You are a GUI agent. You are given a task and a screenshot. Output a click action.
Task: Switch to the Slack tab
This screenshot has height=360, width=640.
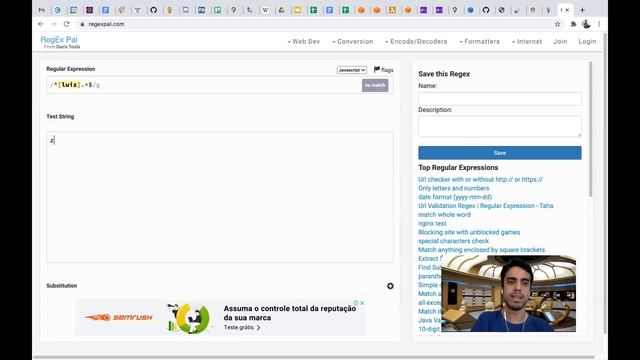click(121, 10)
